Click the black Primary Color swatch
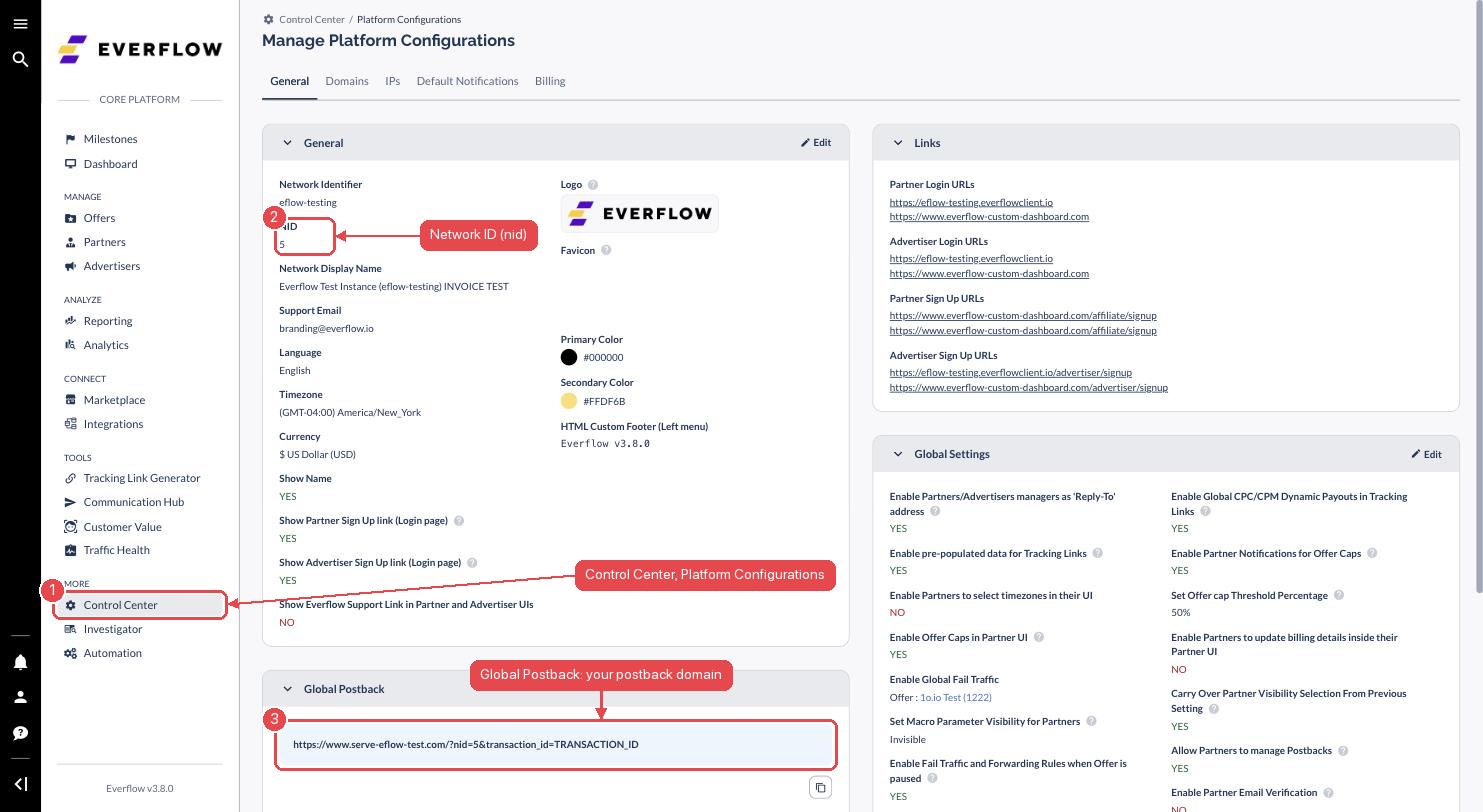This screenshot has width=1483, height=812. coord(569,357)
